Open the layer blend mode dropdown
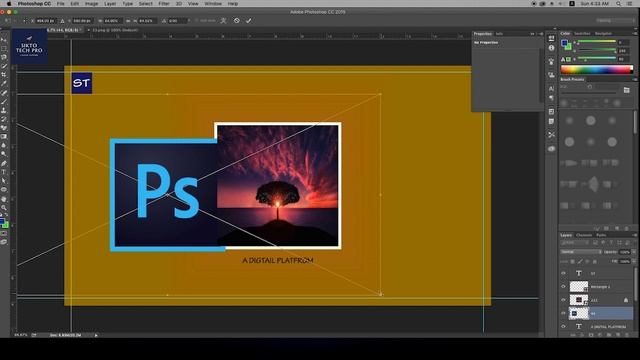This screenshot has height=360, width=640. tap(581, 252)
